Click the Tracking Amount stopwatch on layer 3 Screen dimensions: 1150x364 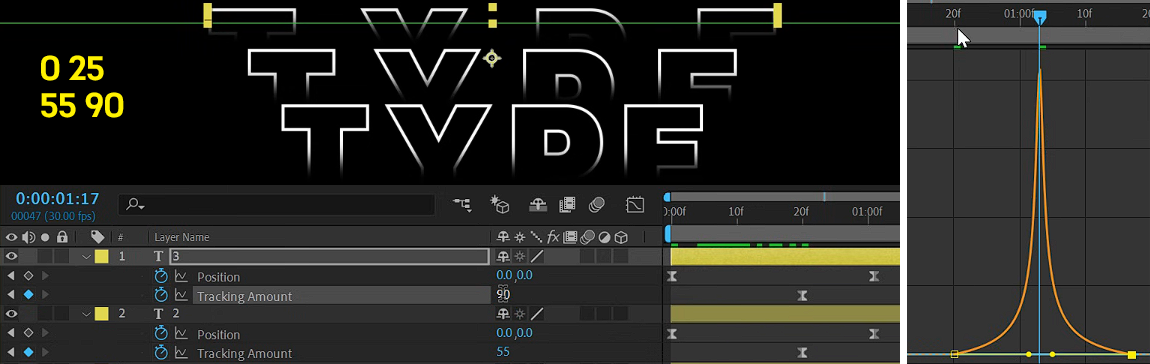[161, 296]
